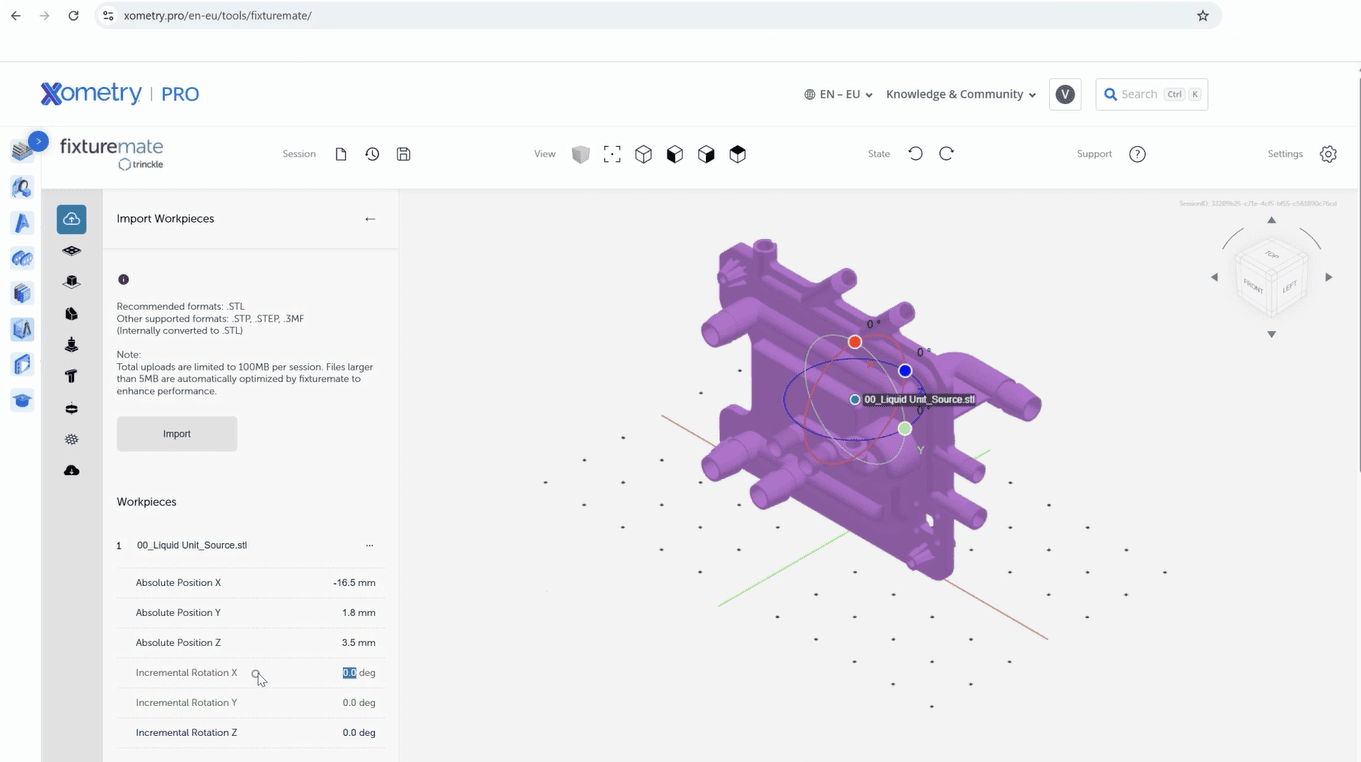The image size is (1361, 762).
Task: Click the Import button
Action: [177, 434]
